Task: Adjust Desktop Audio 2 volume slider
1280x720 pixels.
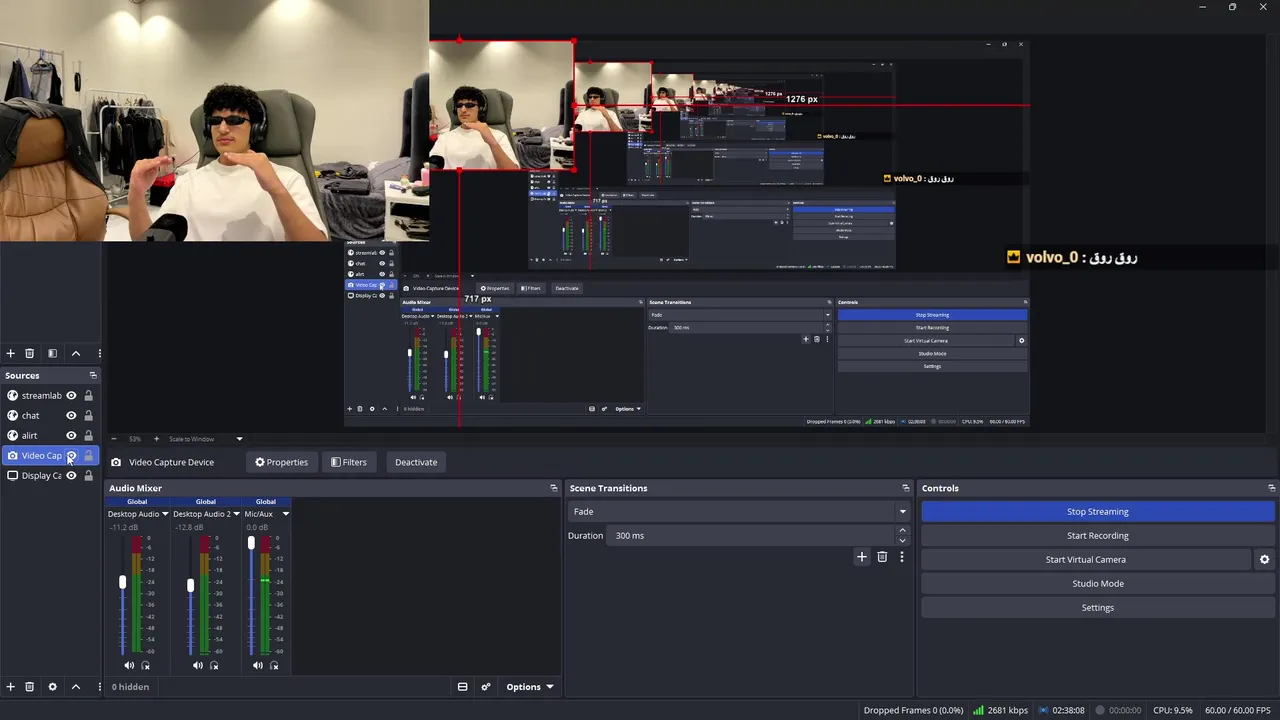Action: [190, 585]
